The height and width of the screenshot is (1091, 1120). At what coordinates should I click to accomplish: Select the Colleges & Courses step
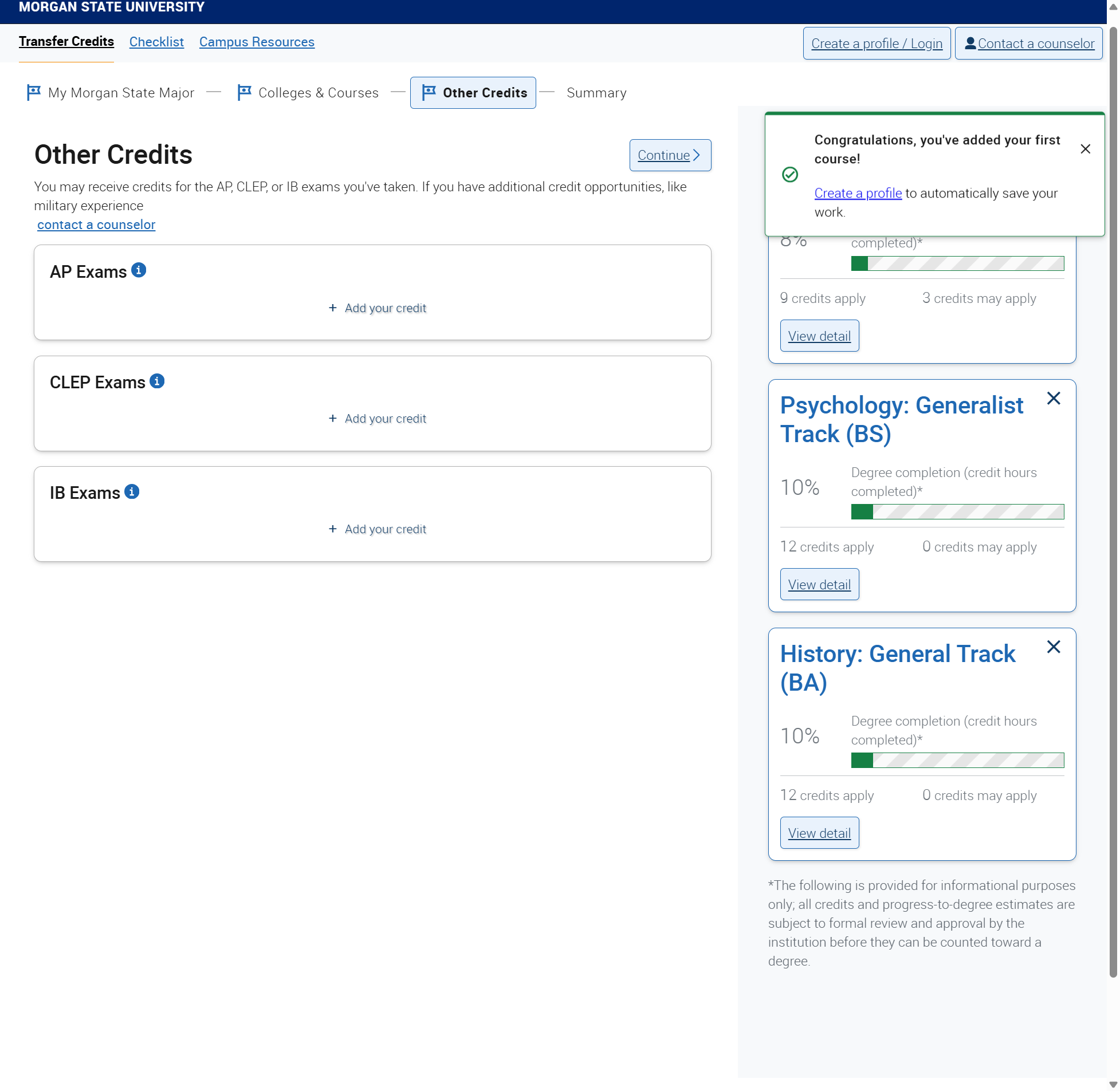[308, 93]
